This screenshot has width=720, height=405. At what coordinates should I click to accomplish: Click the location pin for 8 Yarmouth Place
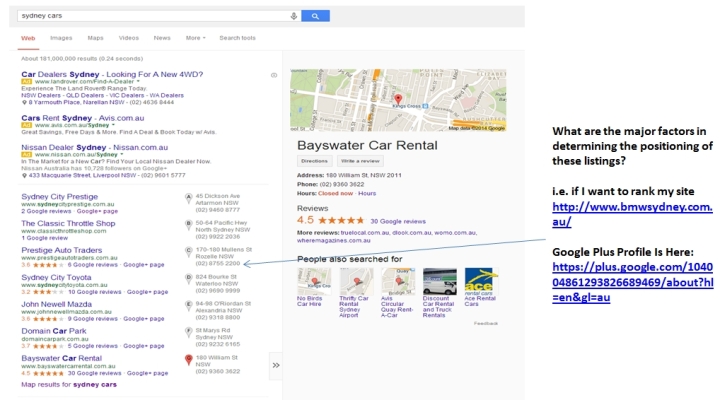coord(24,102)
